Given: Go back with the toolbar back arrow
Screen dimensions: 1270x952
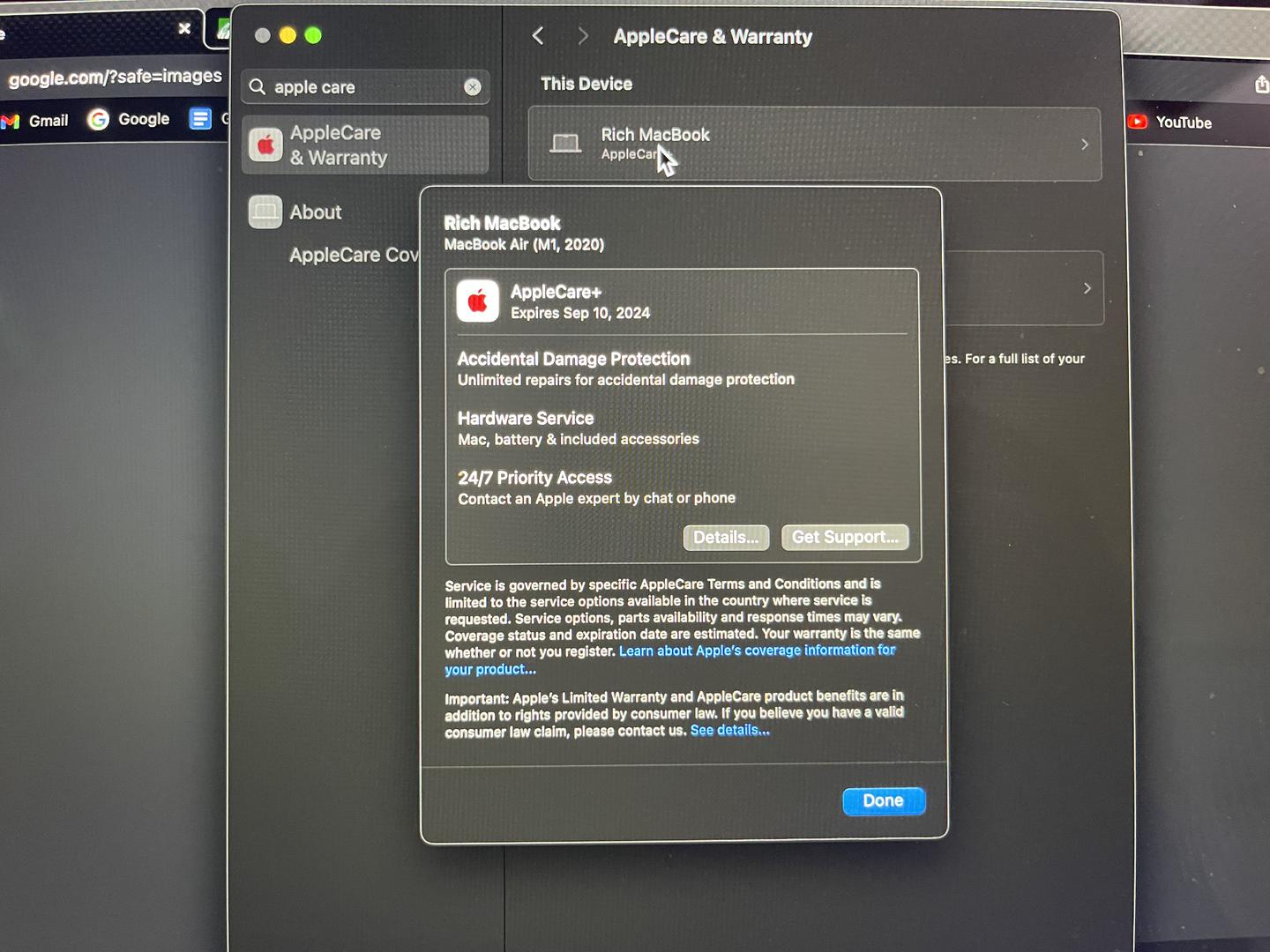Looking at the screenshot, I should [538, 36].
